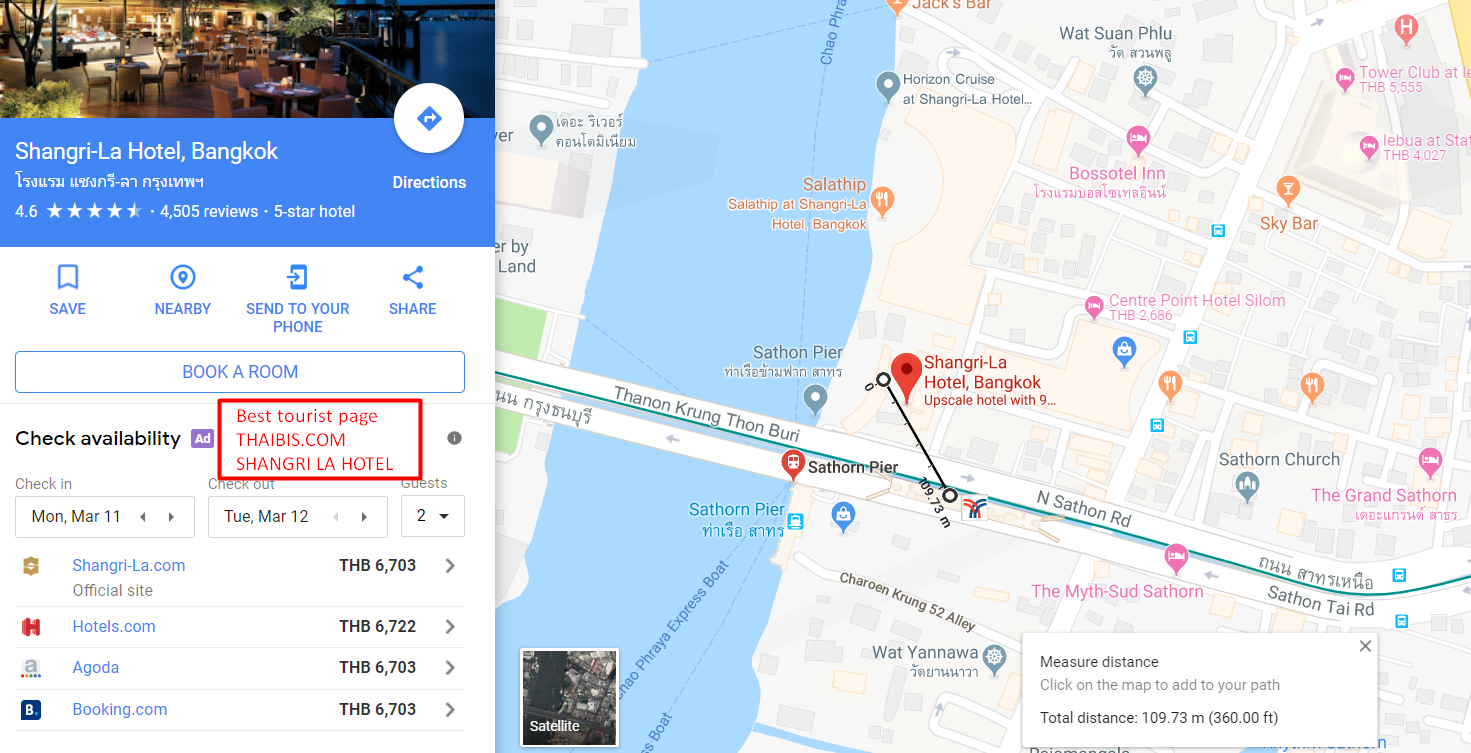Expand the Shangri-La.com price row chevron
Viewport: 1471px width, 753px height.
450,565
